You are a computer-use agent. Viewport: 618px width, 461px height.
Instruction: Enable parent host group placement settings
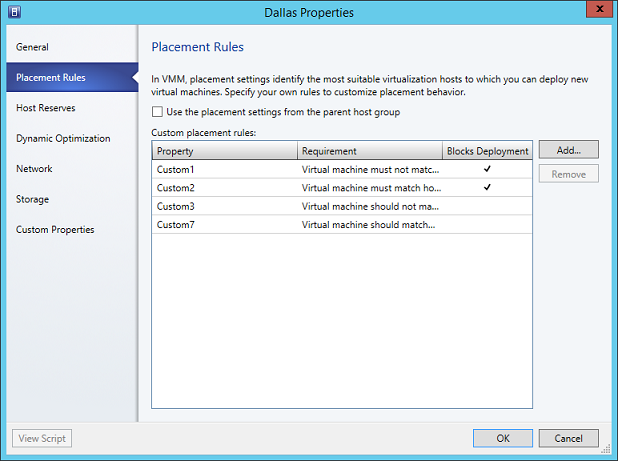157,112
